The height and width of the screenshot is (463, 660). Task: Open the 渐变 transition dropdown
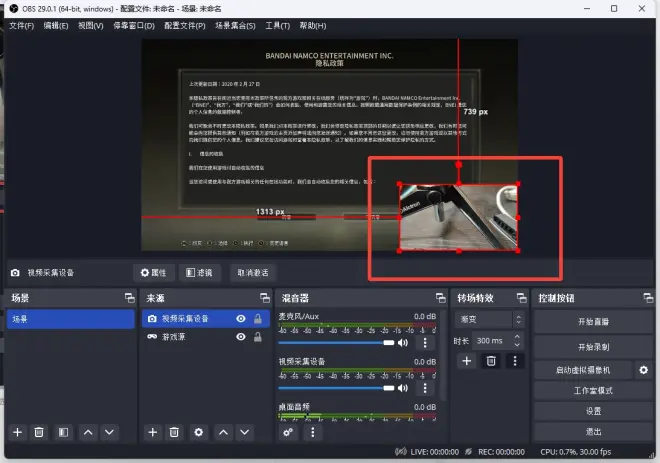(x=489, y=319)
